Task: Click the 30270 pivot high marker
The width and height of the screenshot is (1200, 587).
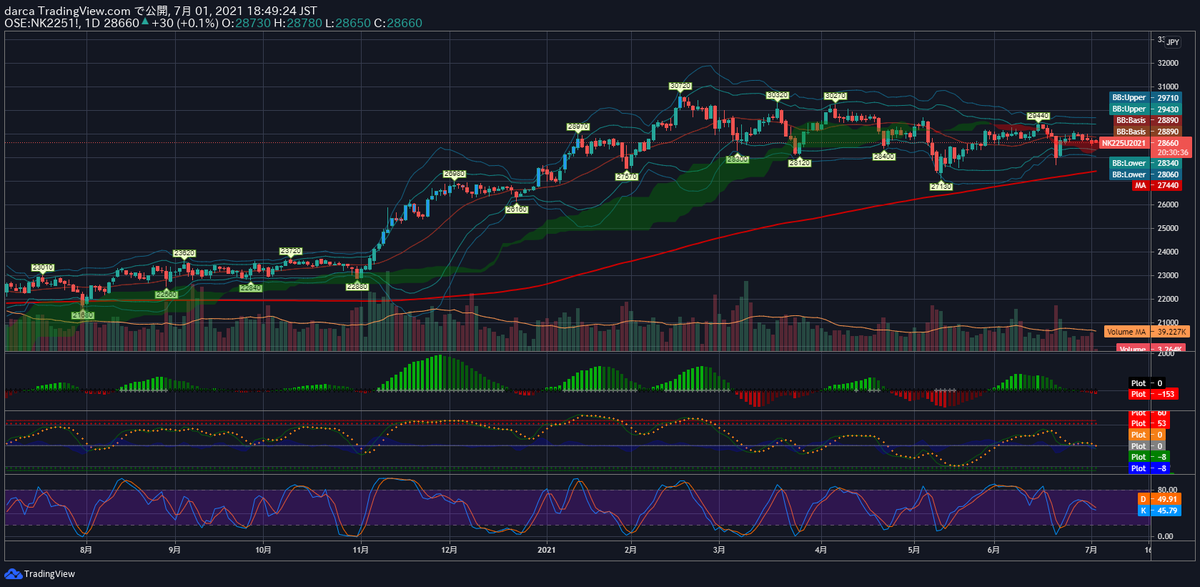Action: [835, 96]
